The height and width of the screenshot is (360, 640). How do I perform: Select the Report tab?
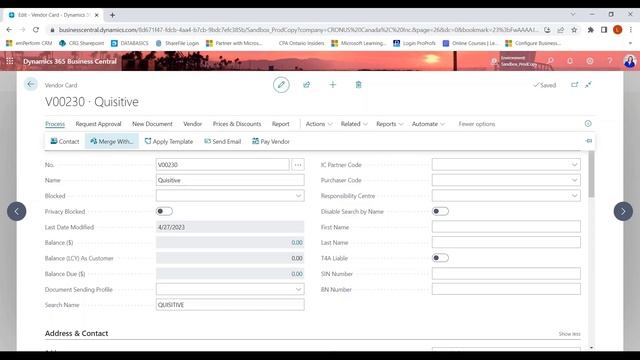point(280,124)
